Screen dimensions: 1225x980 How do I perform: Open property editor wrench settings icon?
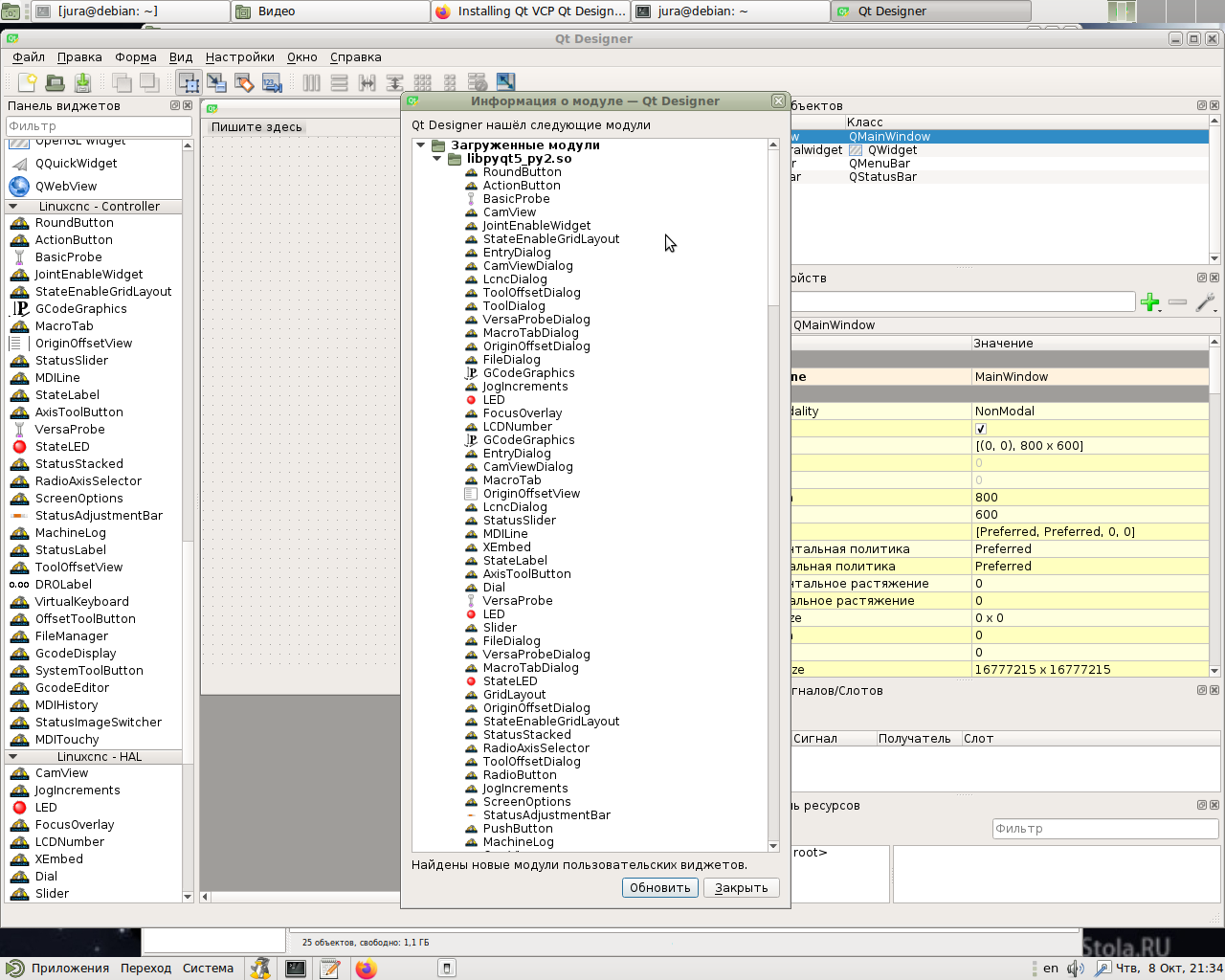click(1206, 302)
